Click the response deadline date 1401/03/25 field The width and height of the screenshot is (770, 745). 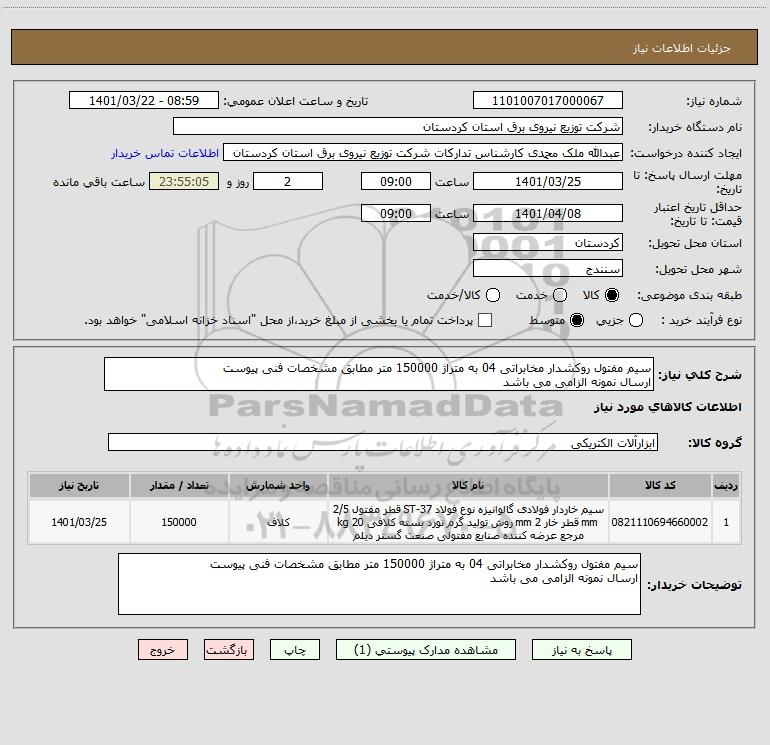(548, 181)
